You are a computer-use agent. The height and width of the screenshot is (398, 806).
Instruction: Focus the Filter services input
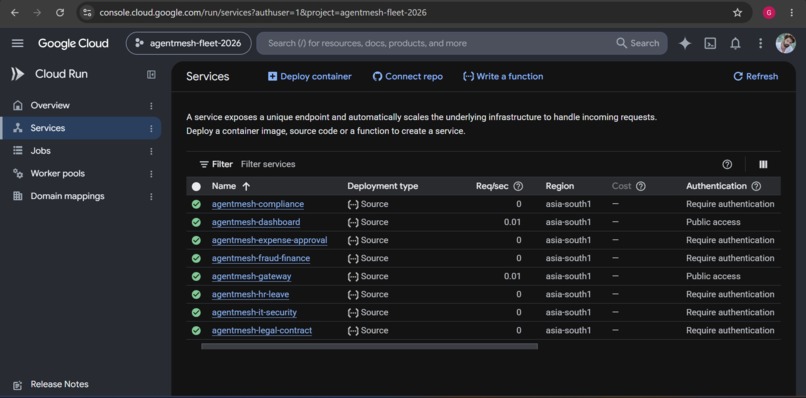click(268, 164)
